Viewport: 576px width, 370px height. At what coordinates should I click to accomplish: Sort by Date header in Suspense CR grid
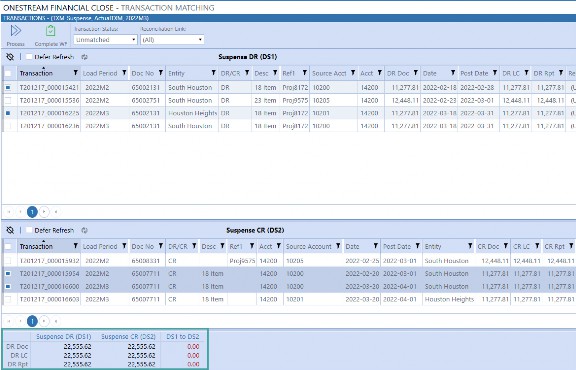(352, 246)
